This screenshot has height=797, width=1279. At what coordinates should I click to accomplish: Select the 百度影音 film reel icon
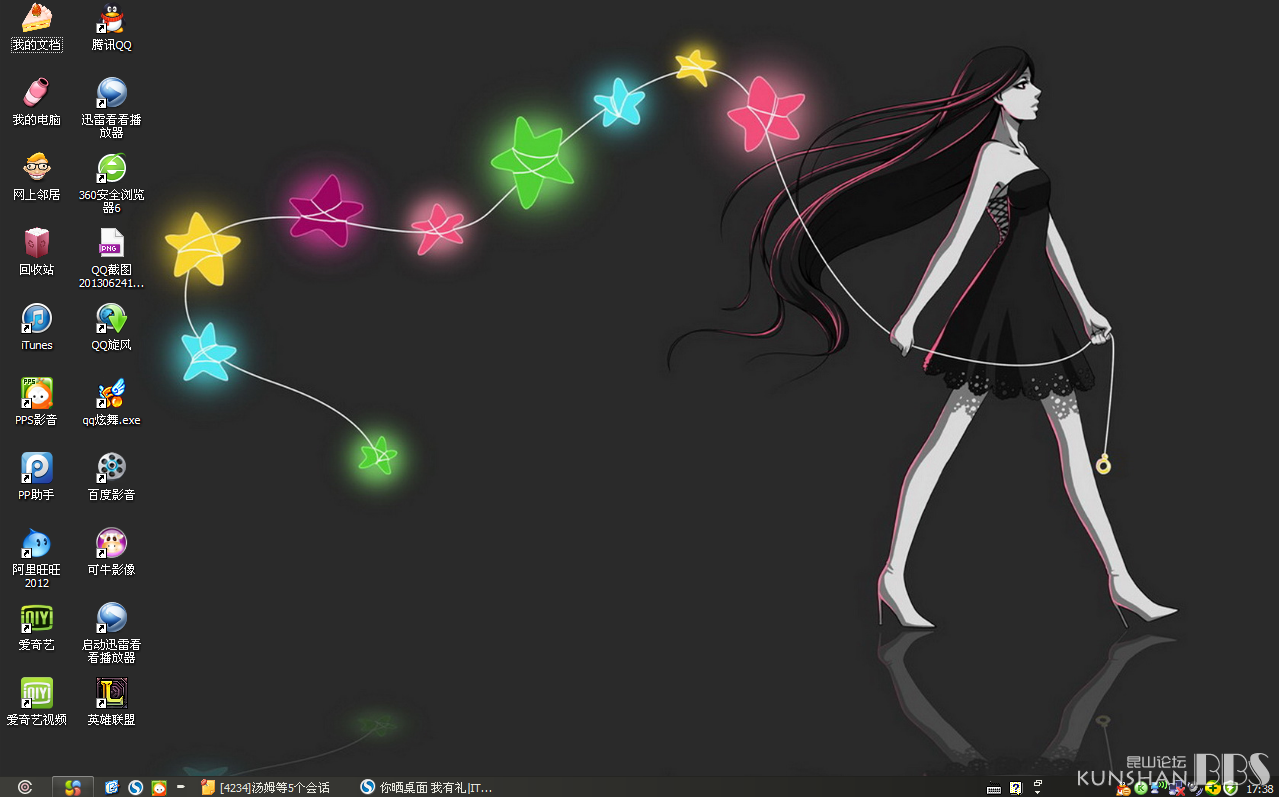(x=111, y=476)
